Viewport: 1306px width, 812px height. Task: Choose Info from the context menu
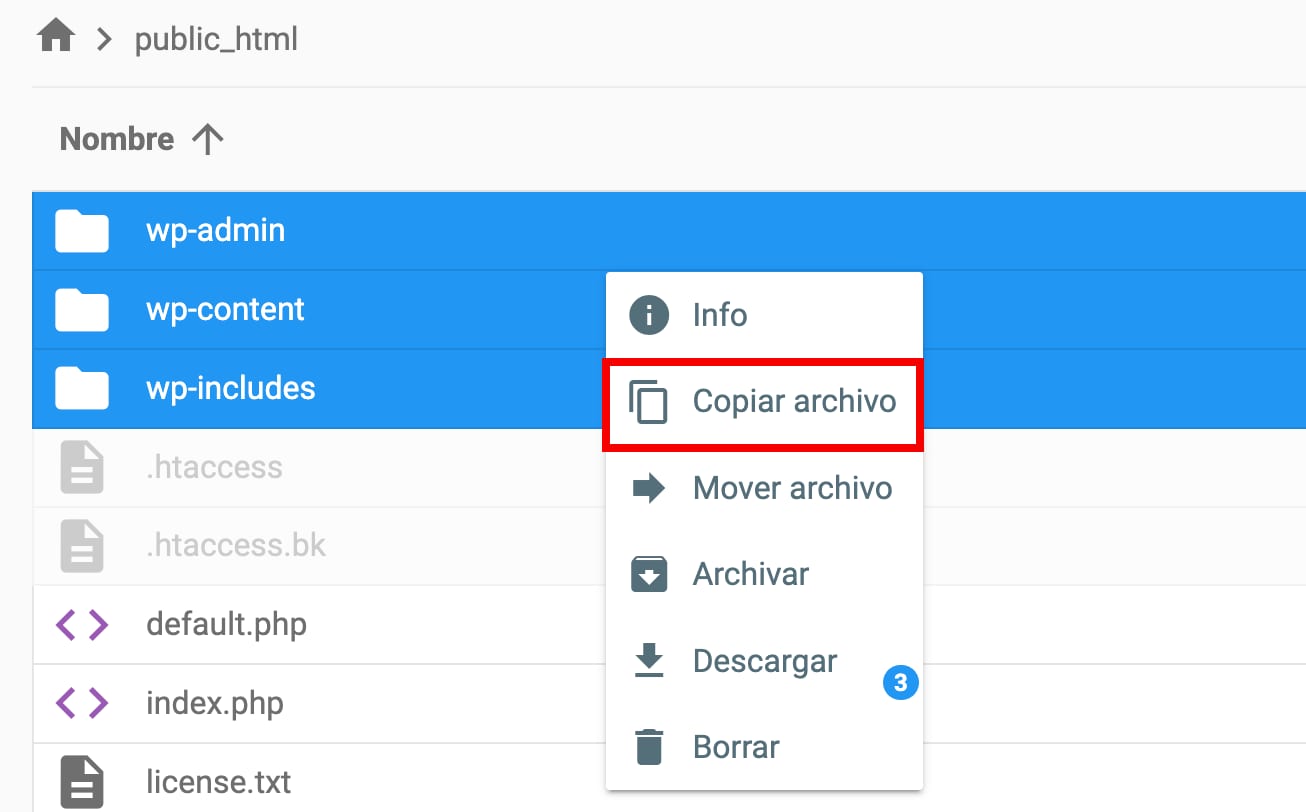[719, 315]
